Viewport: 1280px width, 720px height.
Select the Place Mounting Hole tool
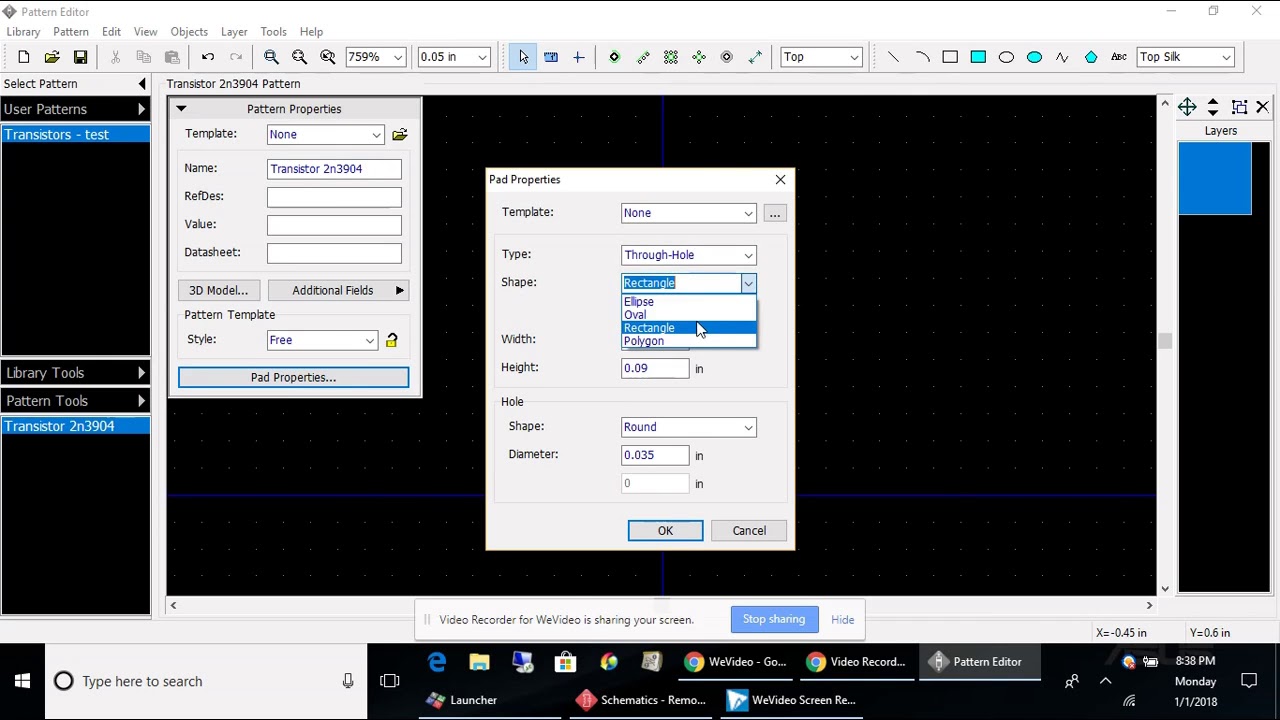coord(727,57)
